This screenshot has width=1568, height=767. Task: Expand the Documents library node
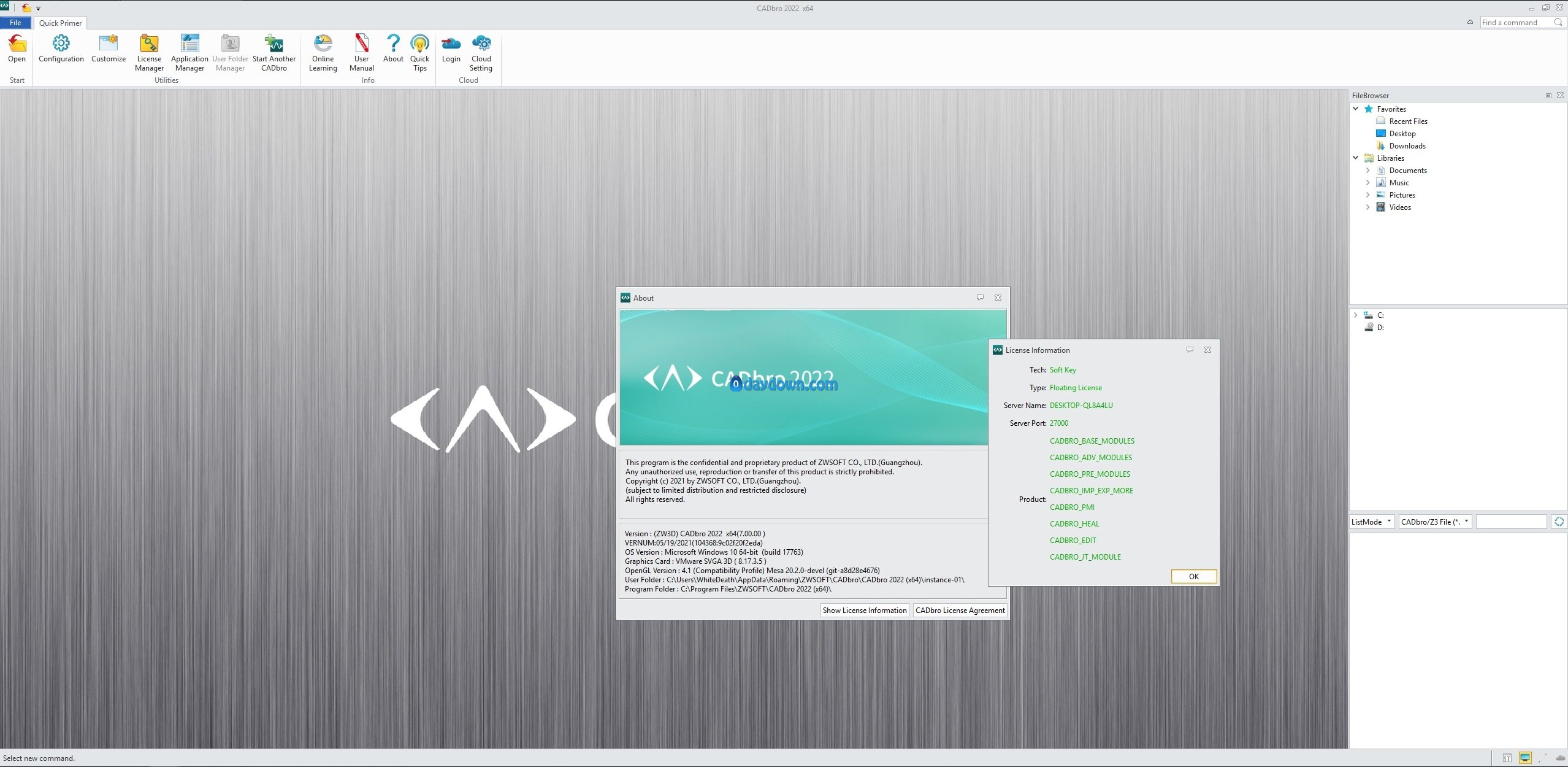point(1367,170)
